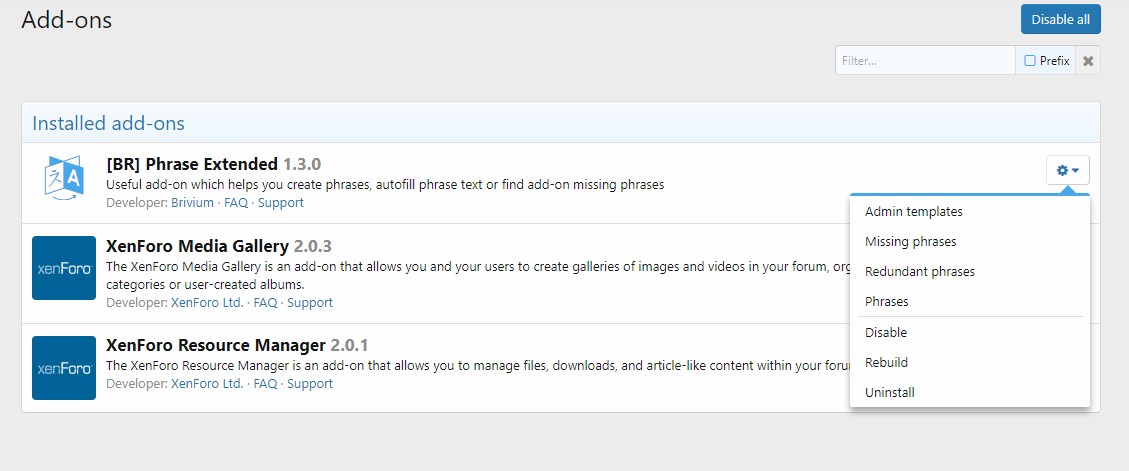The image size is (1129, 471).
Task: Open the [BR] Phrase Extended translation icon
Action: point(64,178)
